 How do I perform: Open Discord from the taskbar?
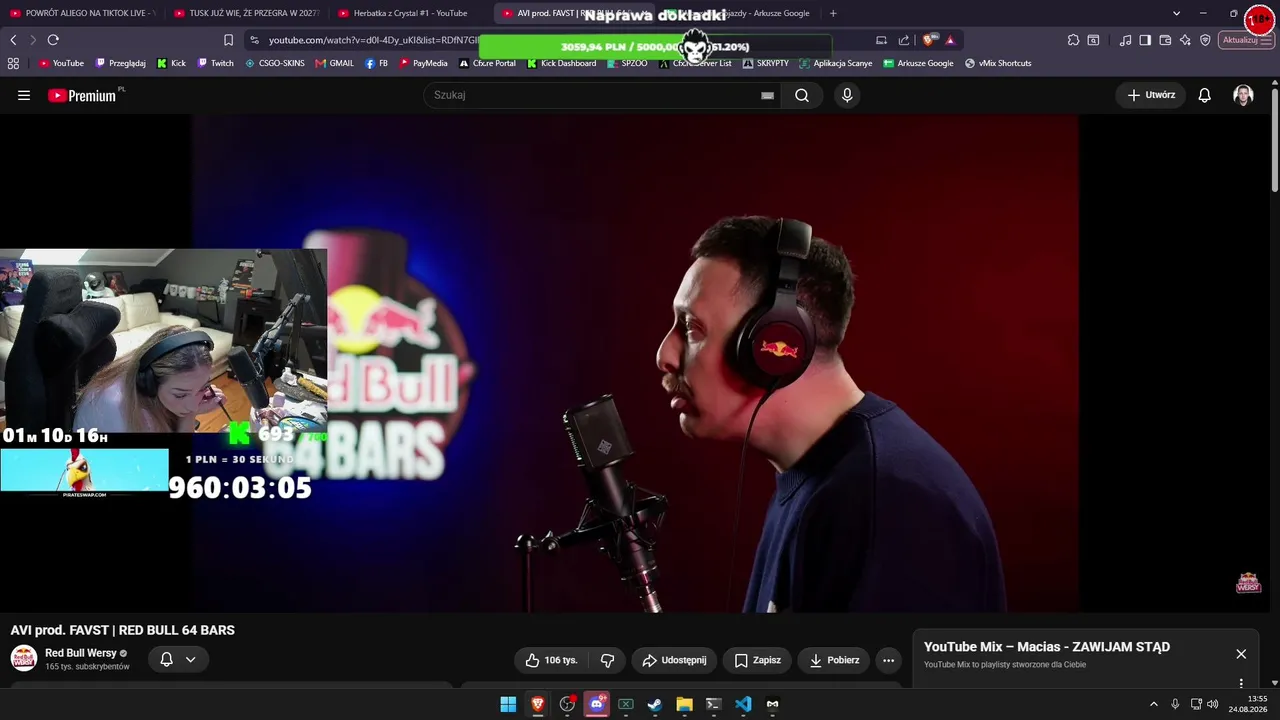point(597,704)
